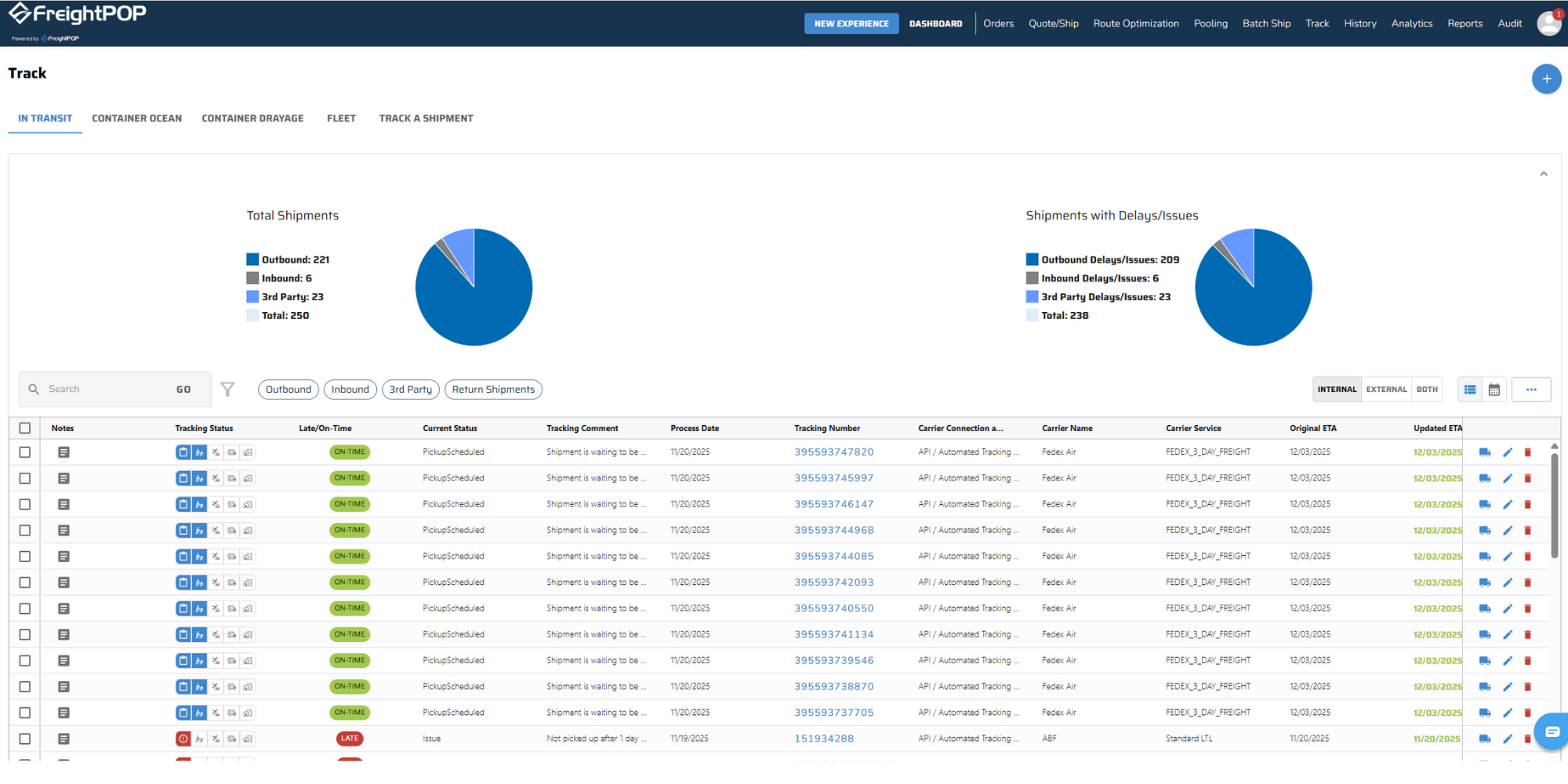Open Track a Shipment tab
The height and width of the screenshot is (784, 1568).
pyautogui.click(x=426, y=118)
